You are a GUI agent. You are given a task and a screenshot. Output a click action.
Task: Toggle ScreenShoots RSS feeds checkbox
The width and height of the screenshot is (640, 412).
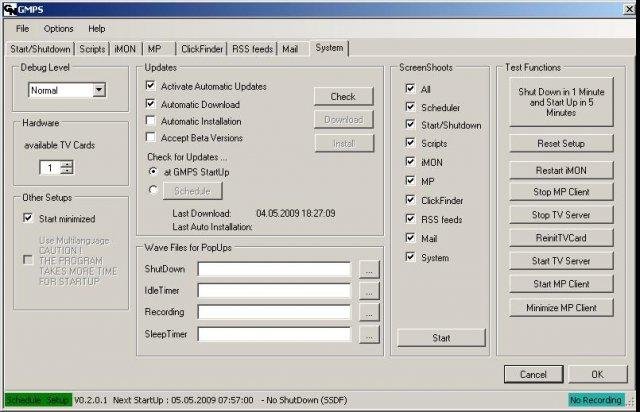click(410, 219)
